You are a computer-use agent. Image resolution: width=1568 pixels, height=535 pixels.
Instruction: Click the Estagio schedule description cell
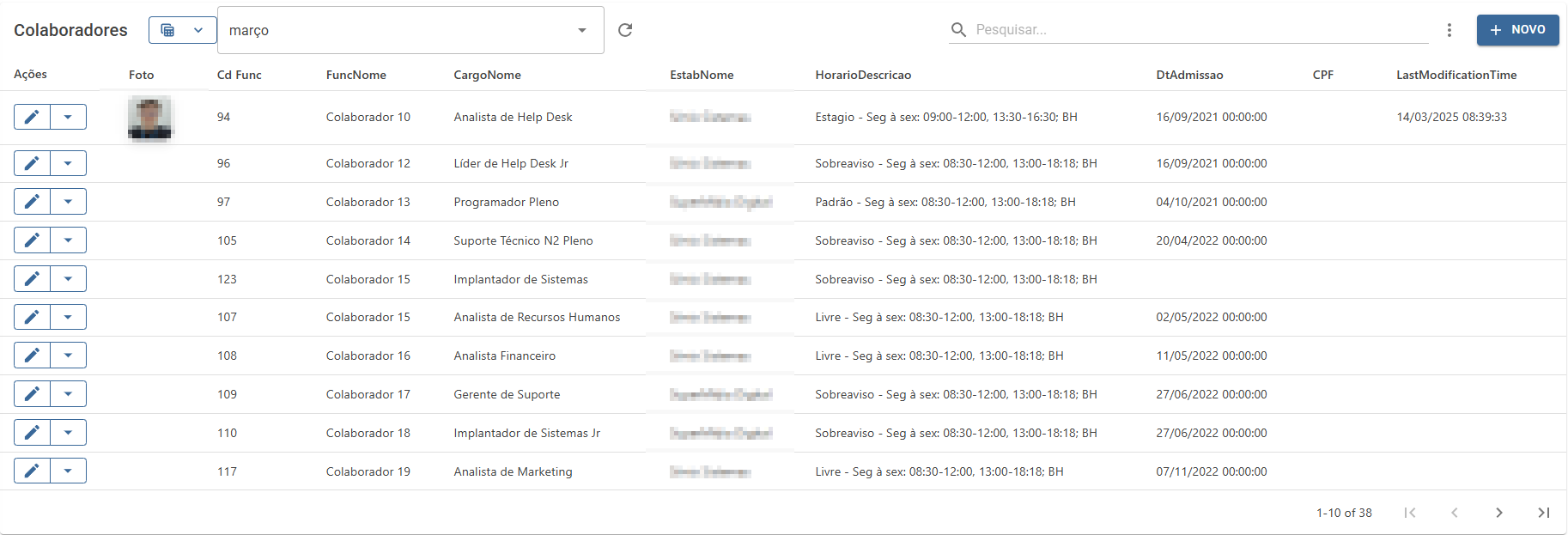tap(946, 117)
